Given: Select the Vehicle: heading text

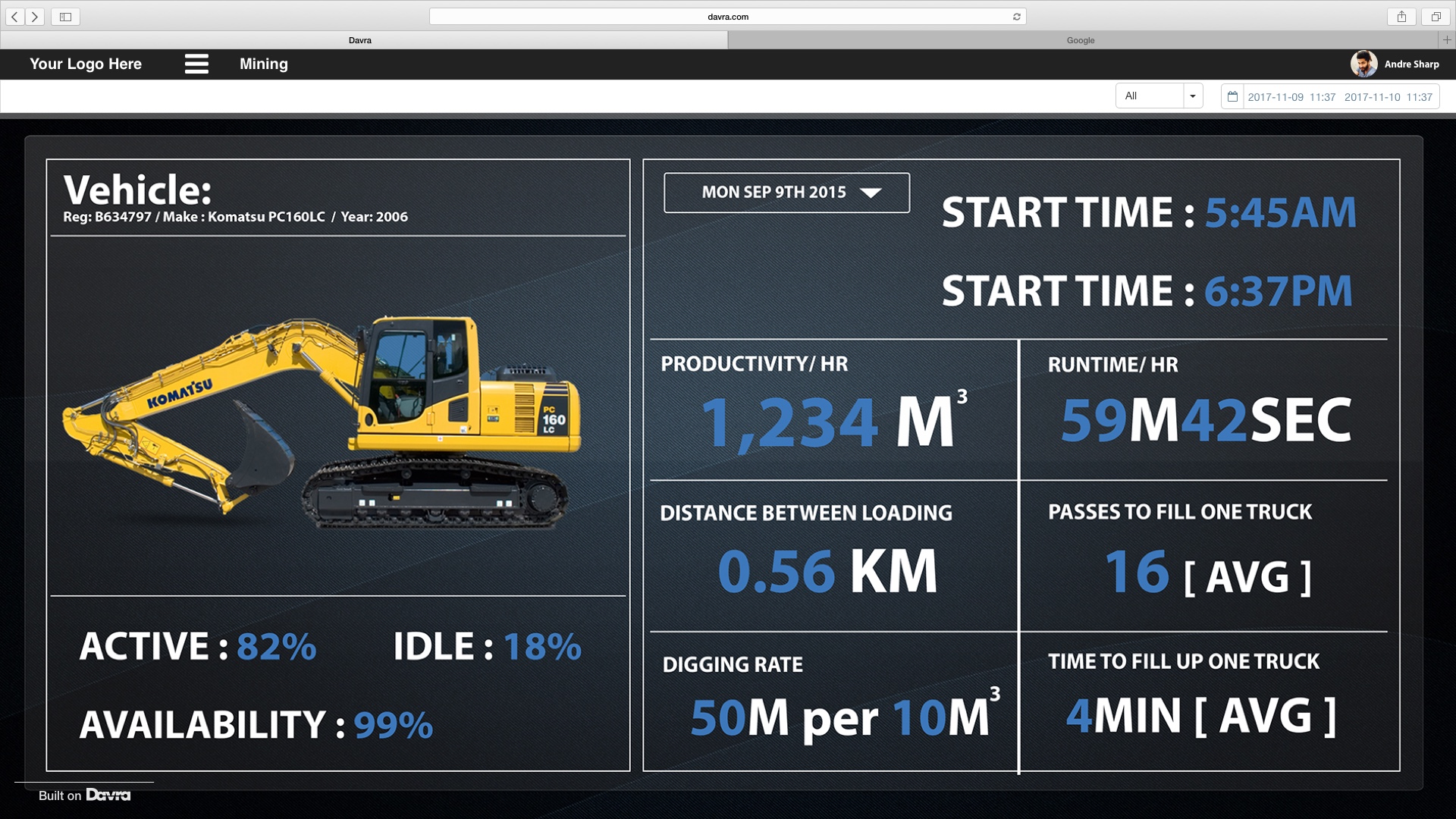Looking at the screenshot, I should pyautogui.click(x=137, y=190).
